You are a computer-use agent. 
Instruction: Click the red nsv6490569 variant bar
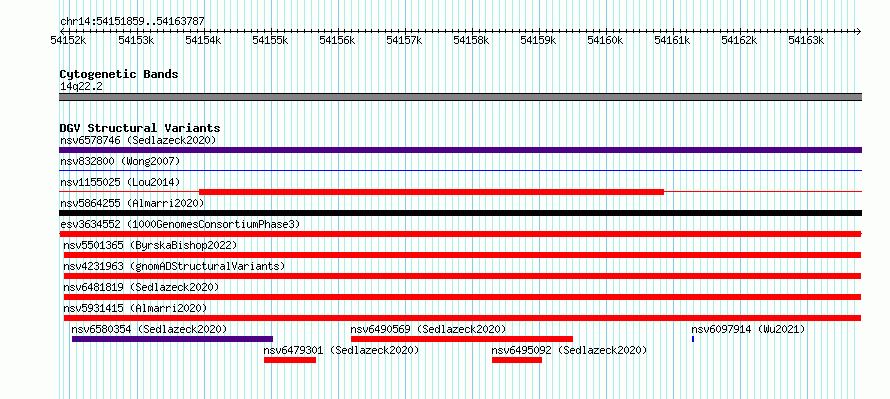(462, 339)
